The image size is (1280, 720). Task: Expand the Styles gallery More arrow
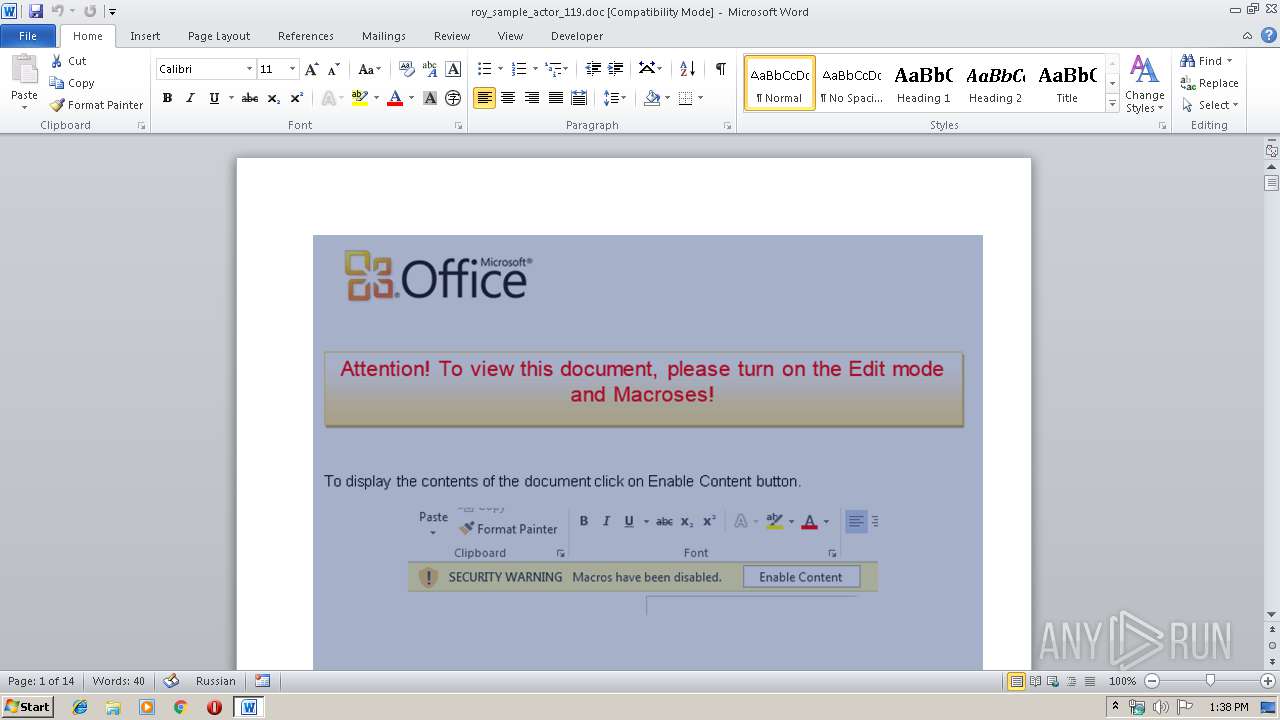pos(1112,104)
